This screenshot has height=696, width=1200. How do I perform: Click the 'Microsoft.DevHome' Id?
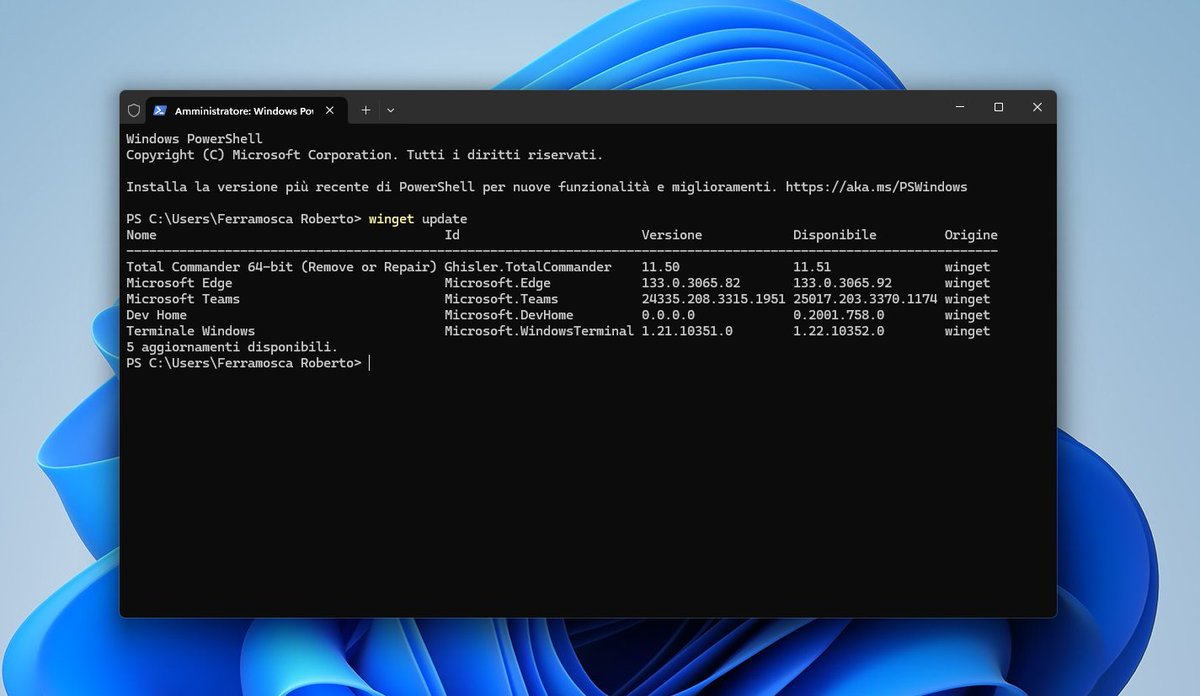coord(509,315)
